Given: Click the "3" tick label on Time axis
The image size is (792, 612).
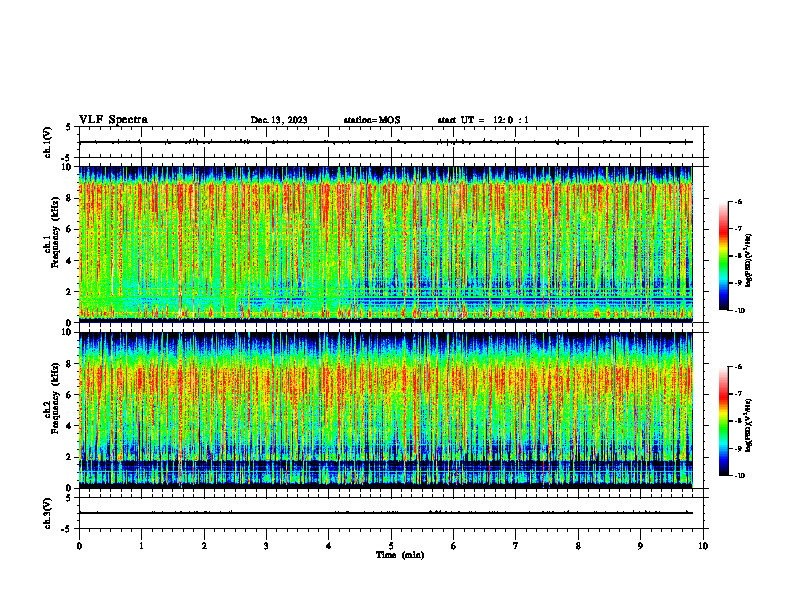Looking at the screenshot, I should tap(266, 546).
